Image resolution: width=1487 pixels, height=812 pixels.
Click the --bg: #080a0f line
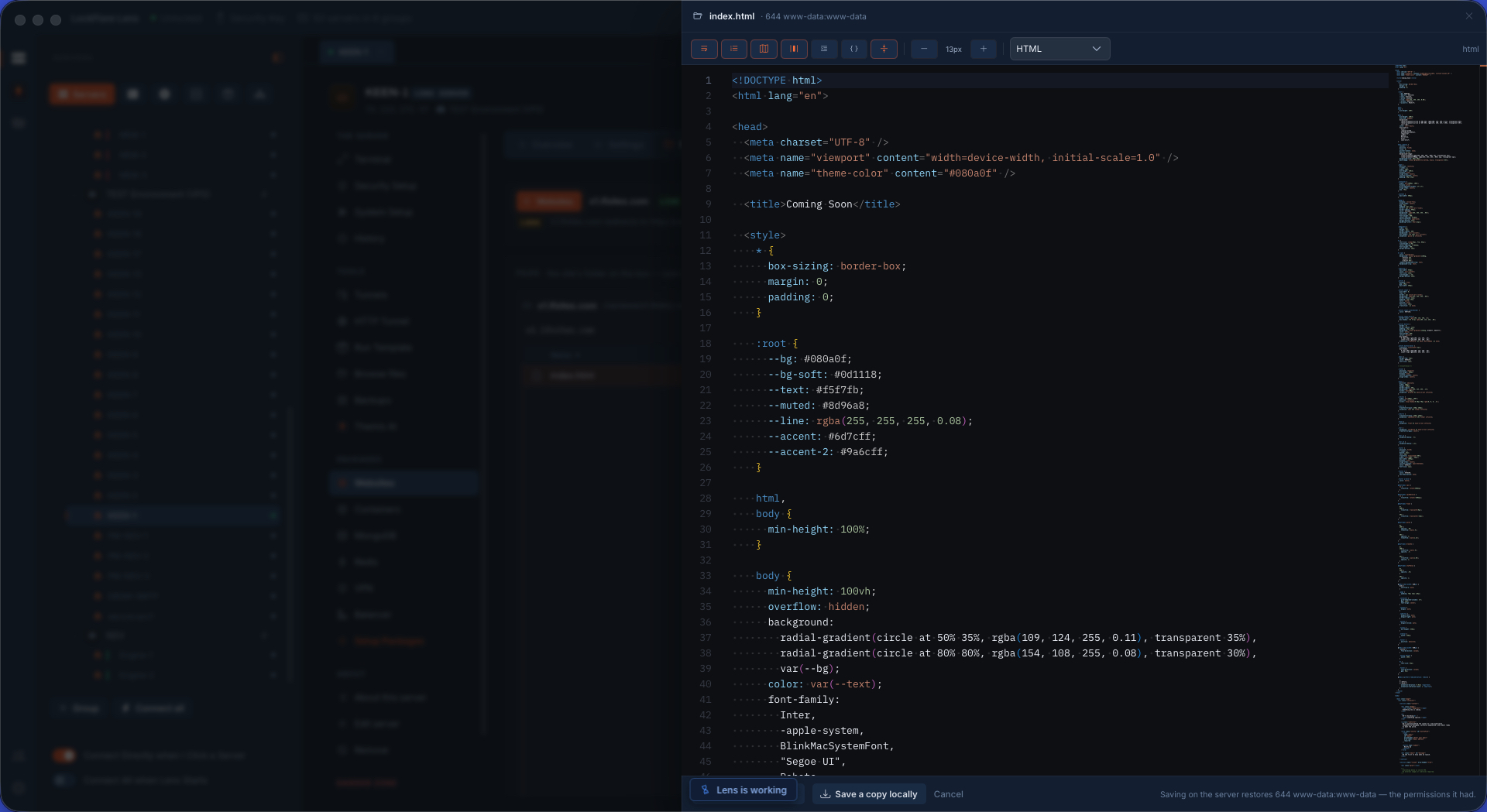point(809,359)
